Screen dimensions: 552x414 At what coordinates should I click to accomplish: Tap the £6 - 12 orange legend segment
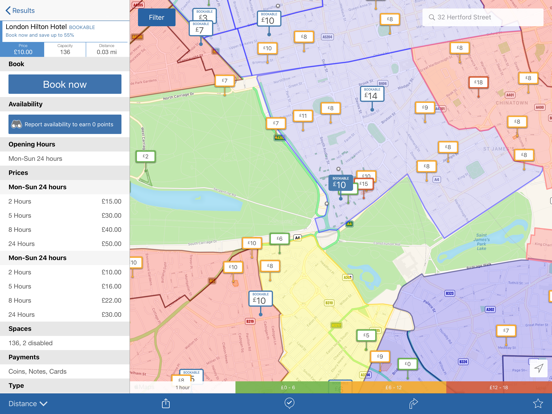(x=393, y=387)
